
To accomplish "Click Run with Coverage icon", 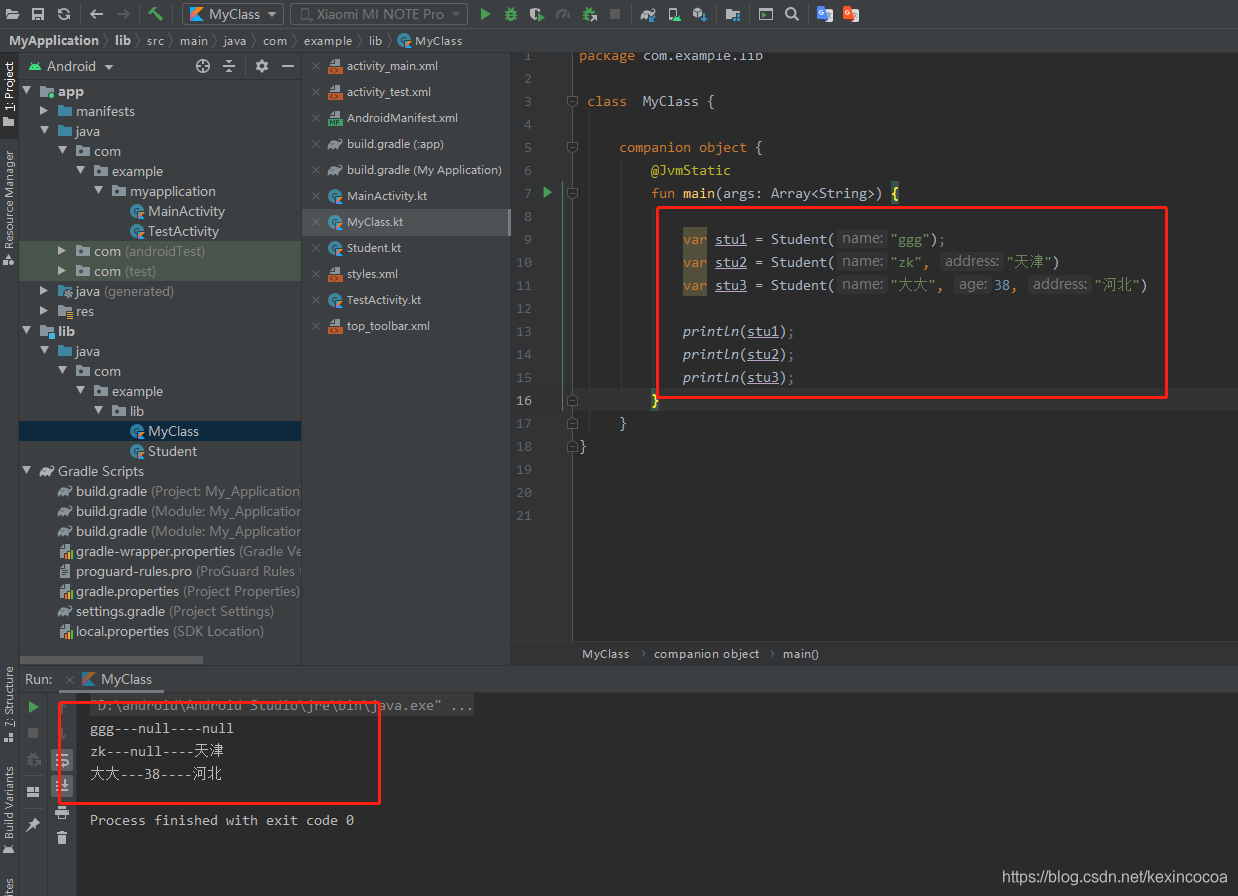I will (x=537, y=14).
